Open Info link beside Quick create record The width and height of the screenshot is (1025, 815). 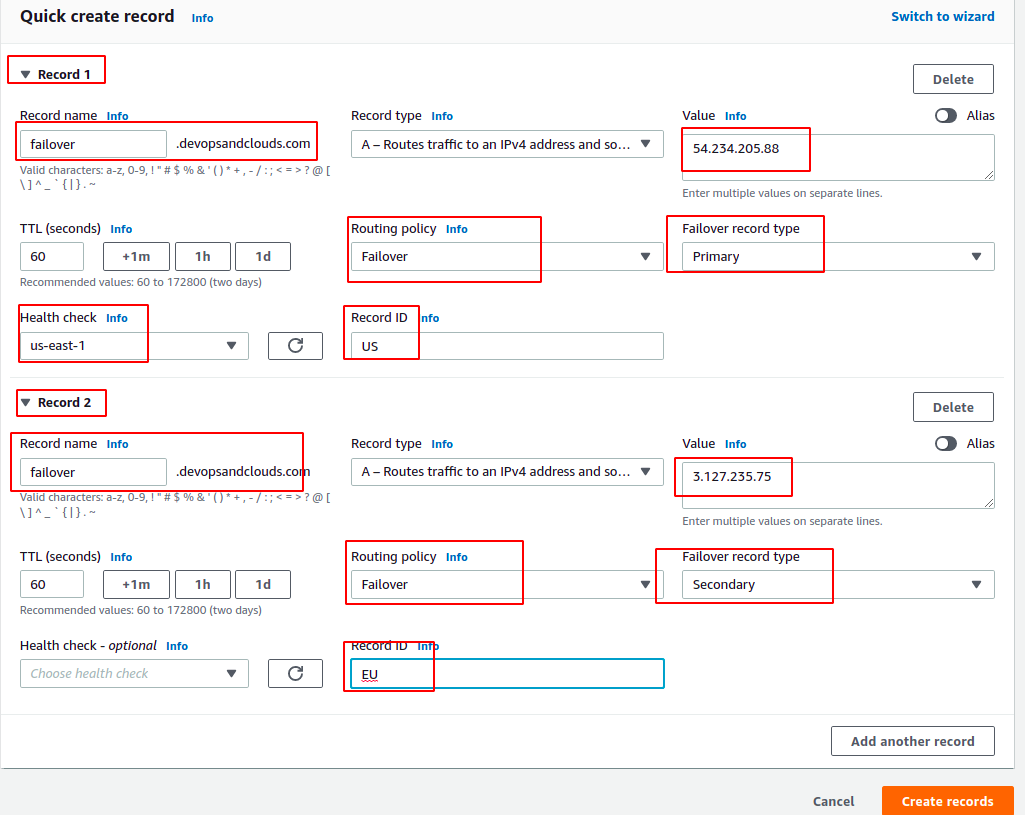click(202, 18)
